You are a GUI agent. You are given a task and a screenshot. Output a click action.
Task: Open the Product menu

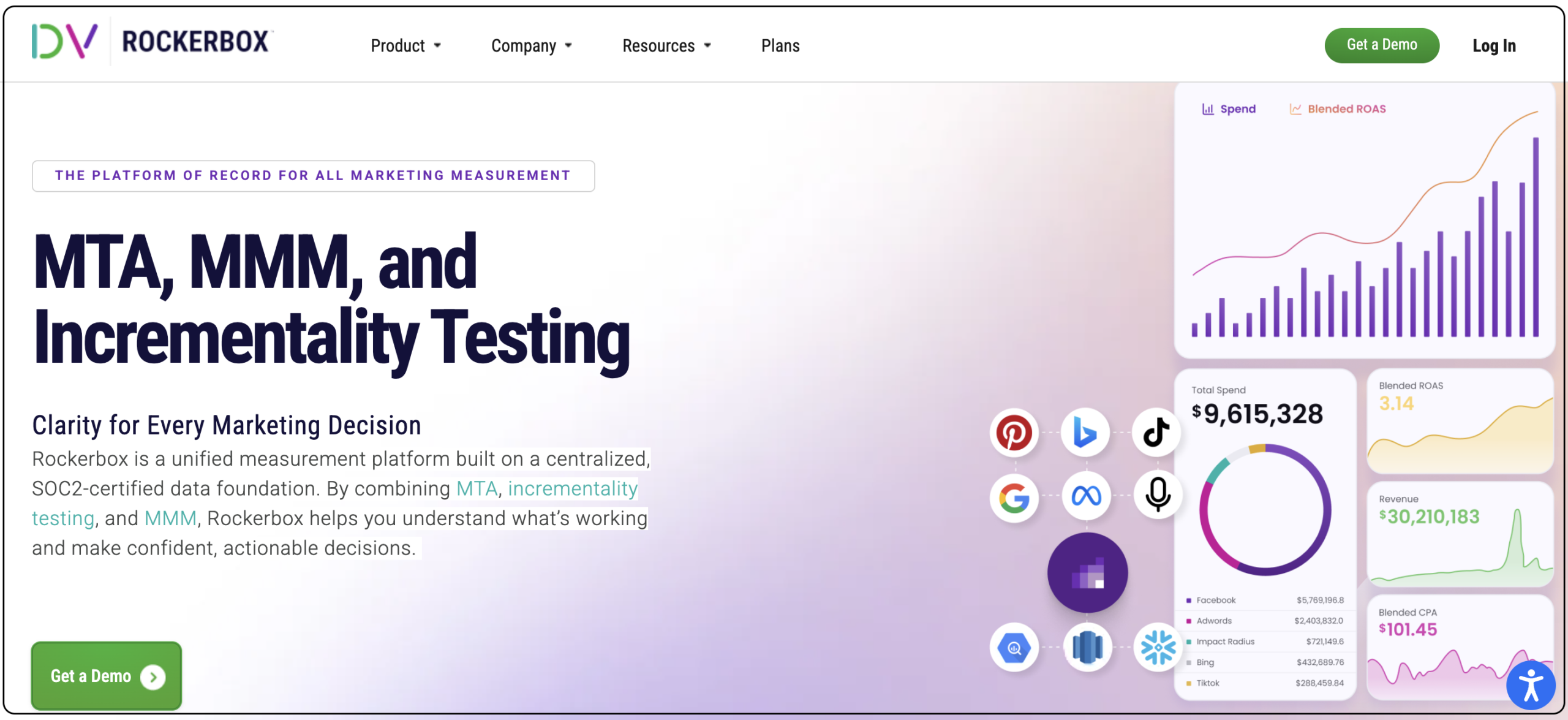click(406, 45)
